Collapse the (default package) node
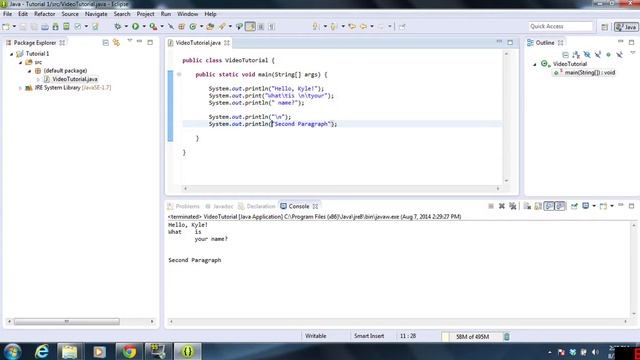Image resolution: width=640 pixels, height=360 pixels. pos(29,71)
